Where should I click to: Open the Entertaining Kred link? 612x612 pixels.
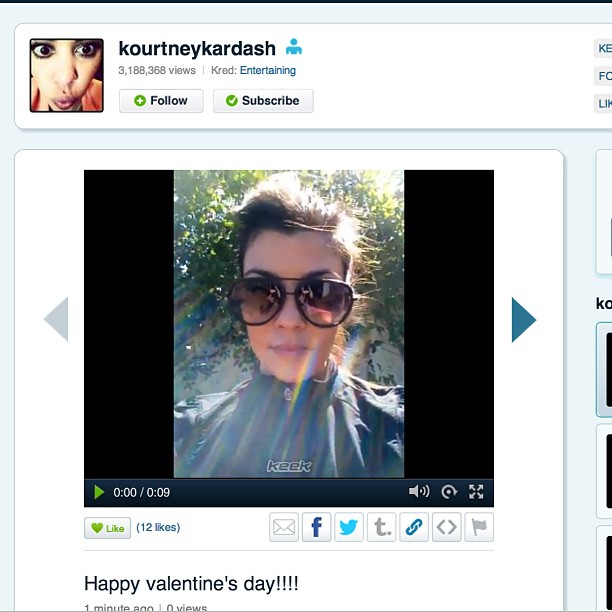point(268,70)
